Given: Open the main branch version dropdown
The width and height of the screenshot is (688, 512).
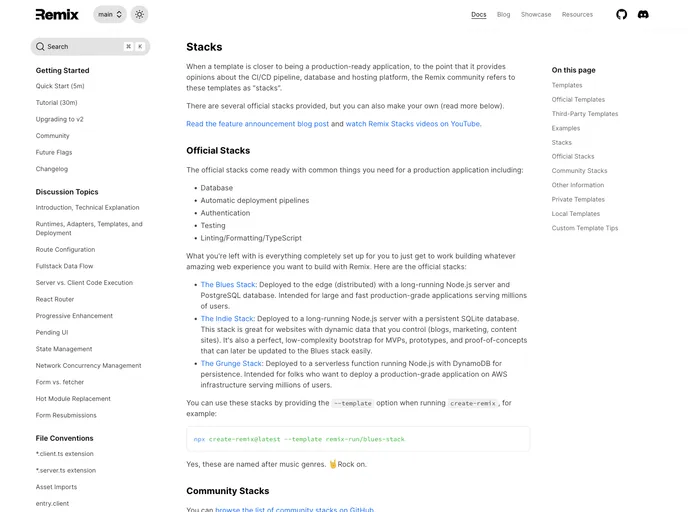Looking at the screenshot, I should (109, 15).
